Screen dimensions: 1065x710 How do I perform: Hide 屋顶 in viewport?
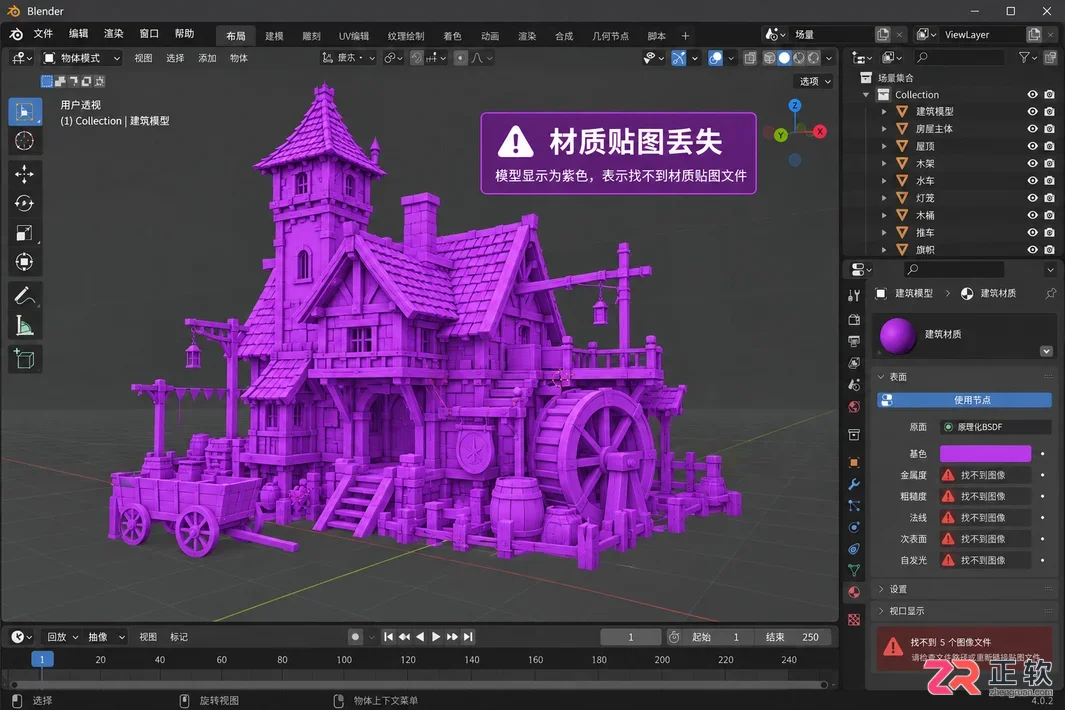[x=1032, y=146]
